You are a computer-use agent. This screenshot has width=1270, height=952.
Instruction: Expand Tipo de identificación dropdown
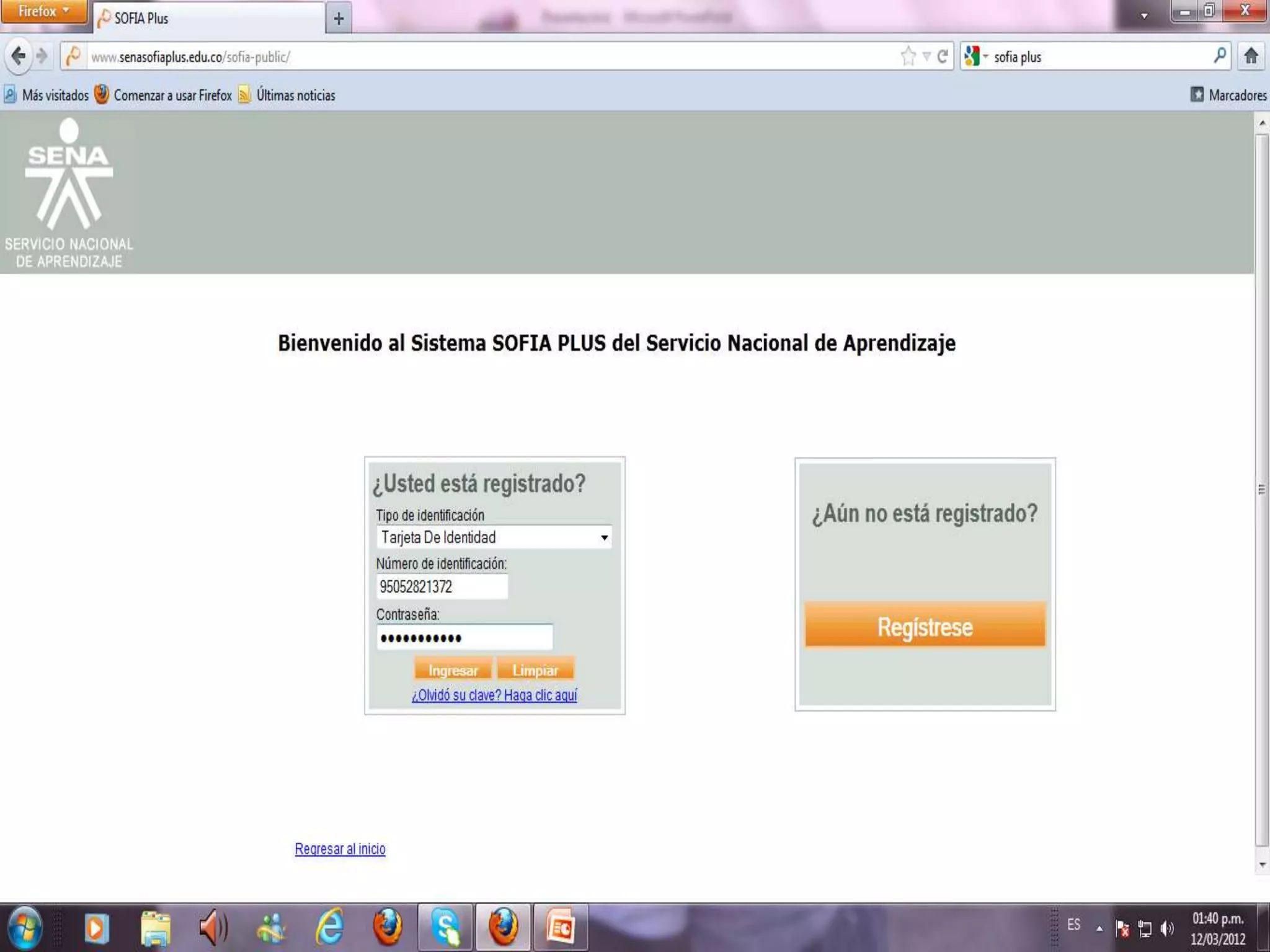point(604,537)
